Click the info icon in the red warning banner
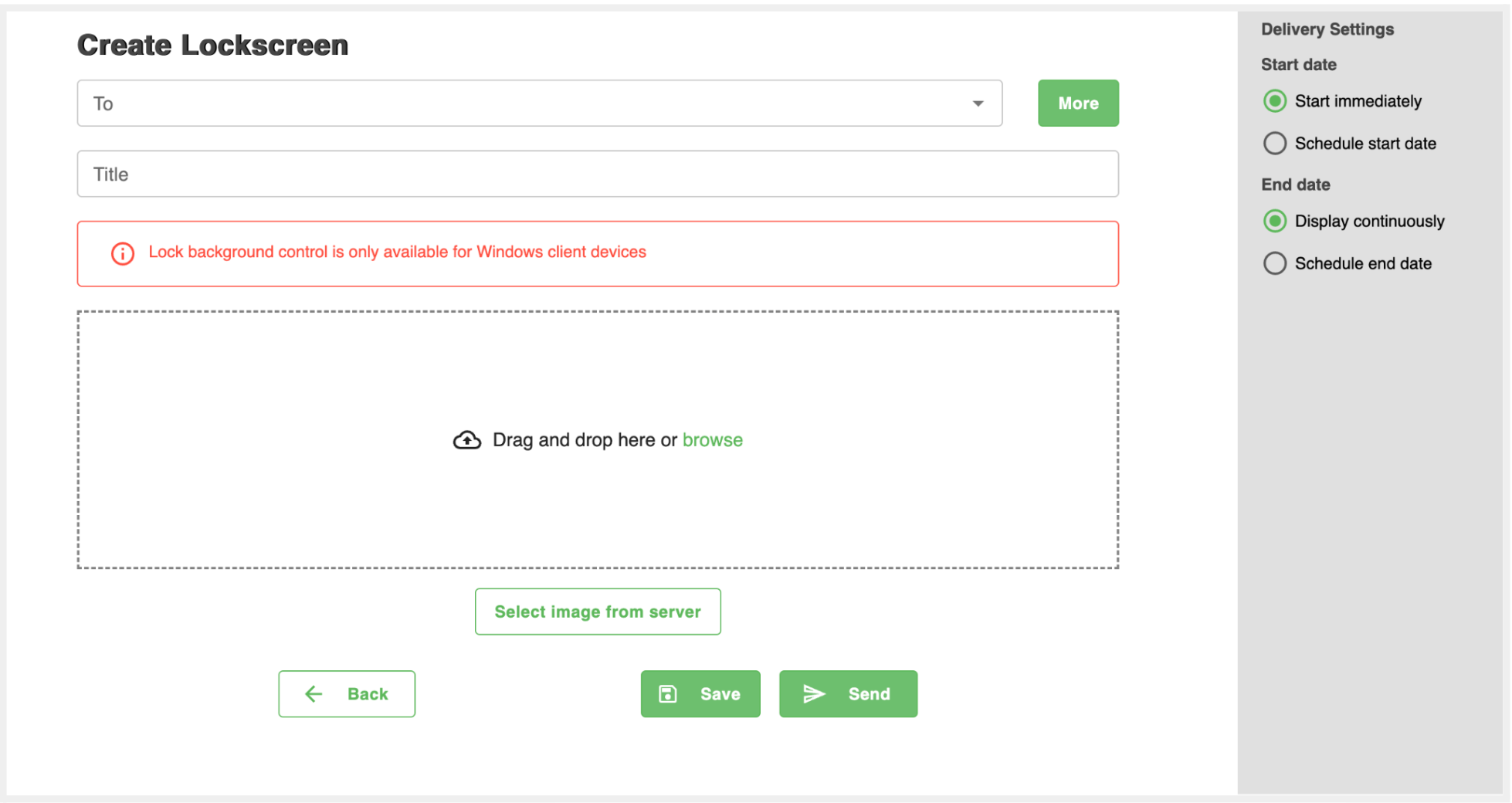The image size is (1512, 803). tap(122, 253)
